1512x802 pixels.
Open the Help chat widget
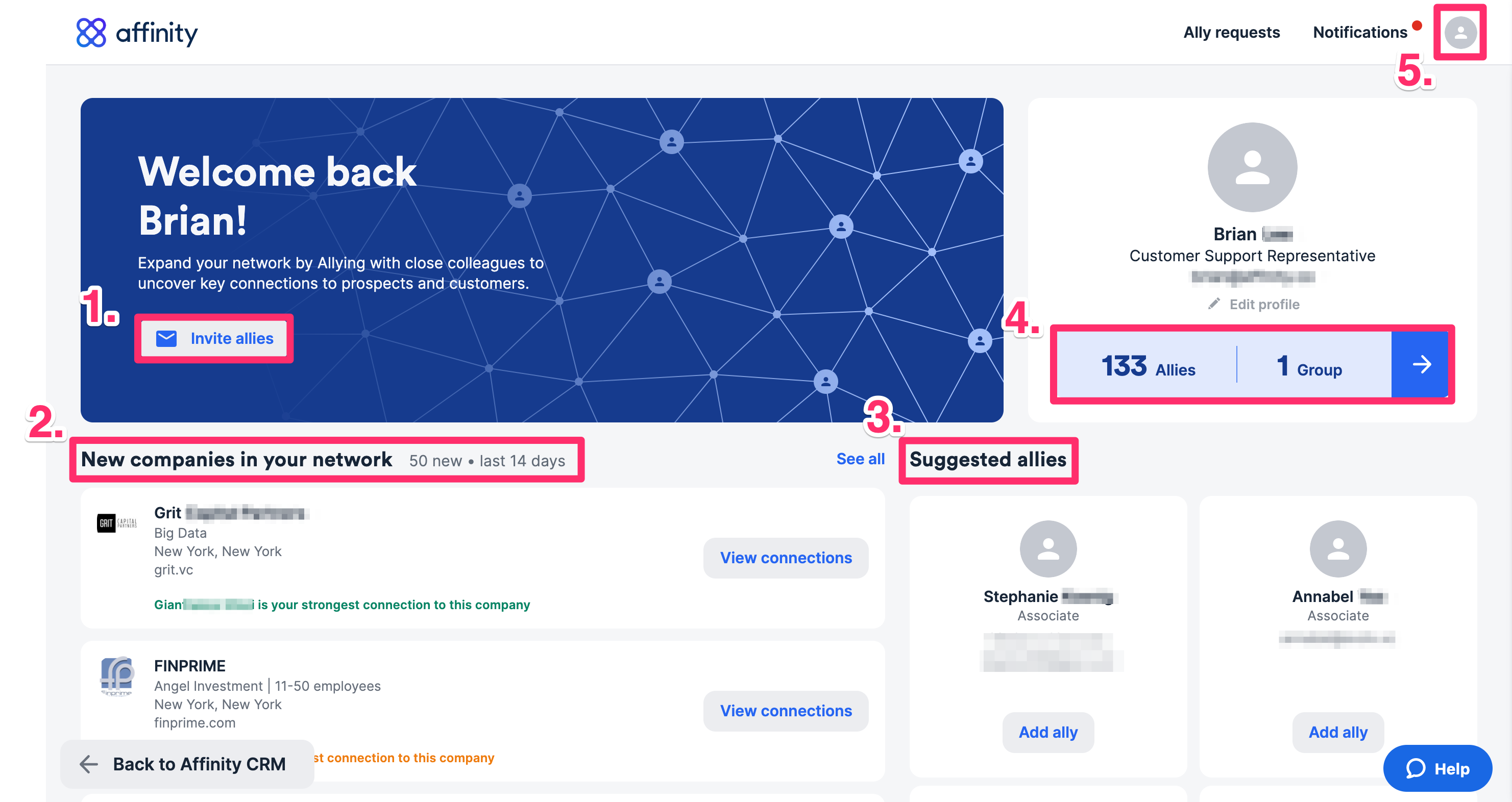point(1437,768)
